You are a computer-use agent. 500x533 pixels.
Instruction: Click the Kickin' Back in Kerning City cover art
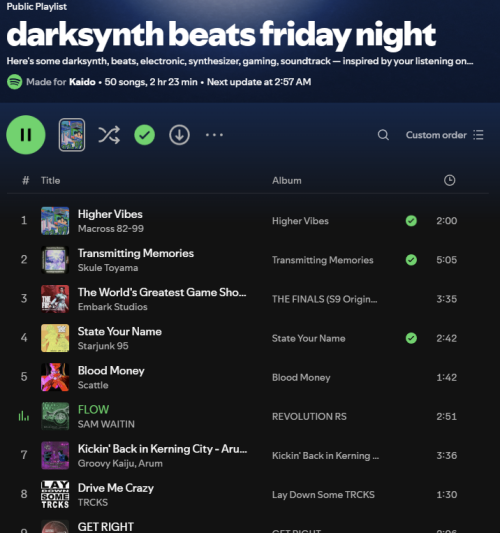click(55, 455)
